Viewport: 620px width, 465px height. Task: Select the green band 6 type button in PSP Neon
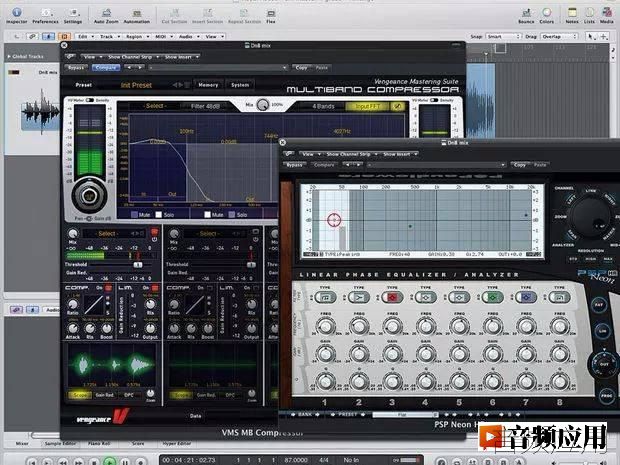492,297
